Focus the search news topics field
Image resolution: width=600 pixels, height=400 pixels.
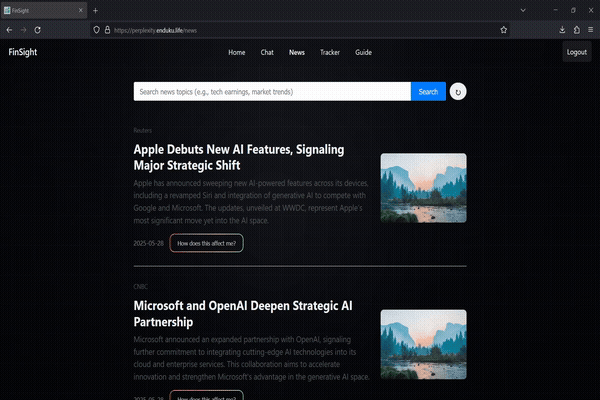(272, 91)
